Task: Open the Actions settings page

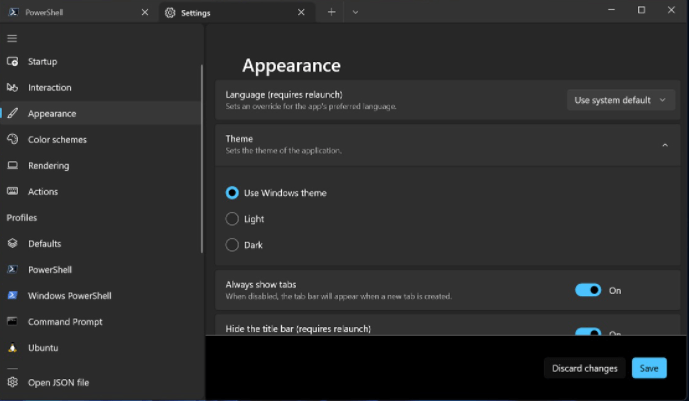Action: coord(101,191)
